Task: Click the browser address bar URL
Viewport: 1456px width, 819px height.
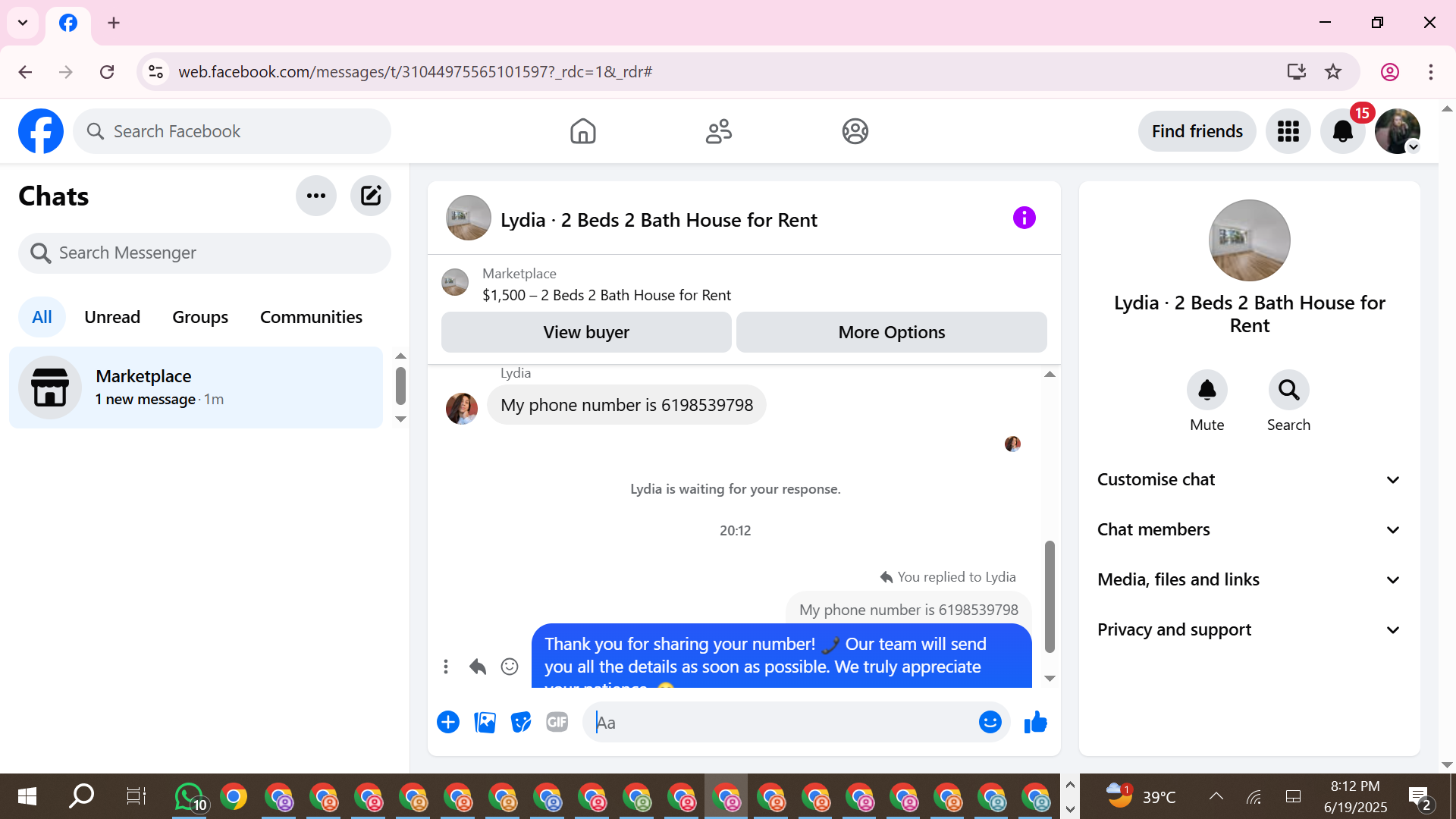Action: pyautogui.click(x=415, y=71)
